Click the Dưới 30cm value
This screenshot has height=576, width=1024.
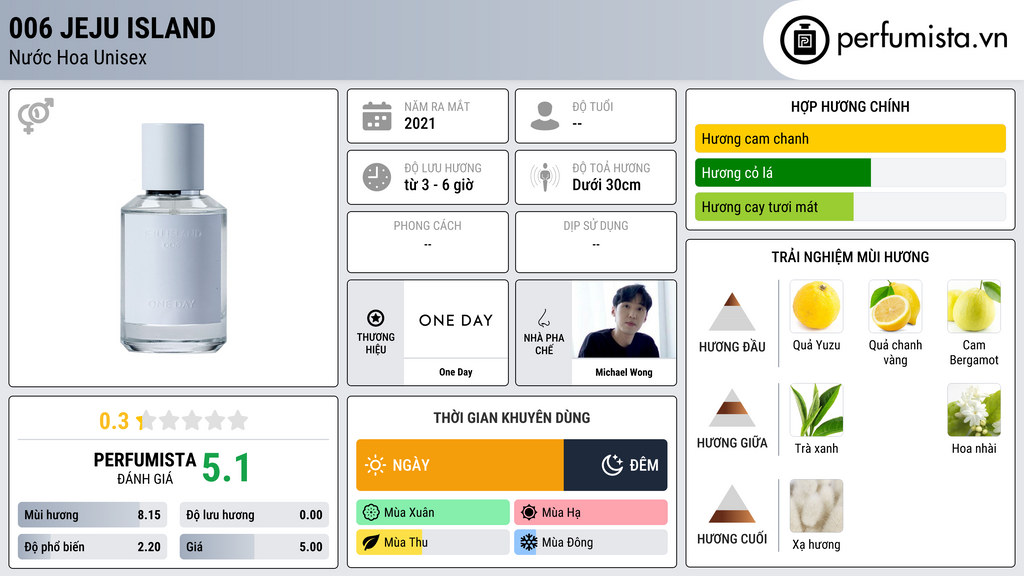tap(606, 185)
